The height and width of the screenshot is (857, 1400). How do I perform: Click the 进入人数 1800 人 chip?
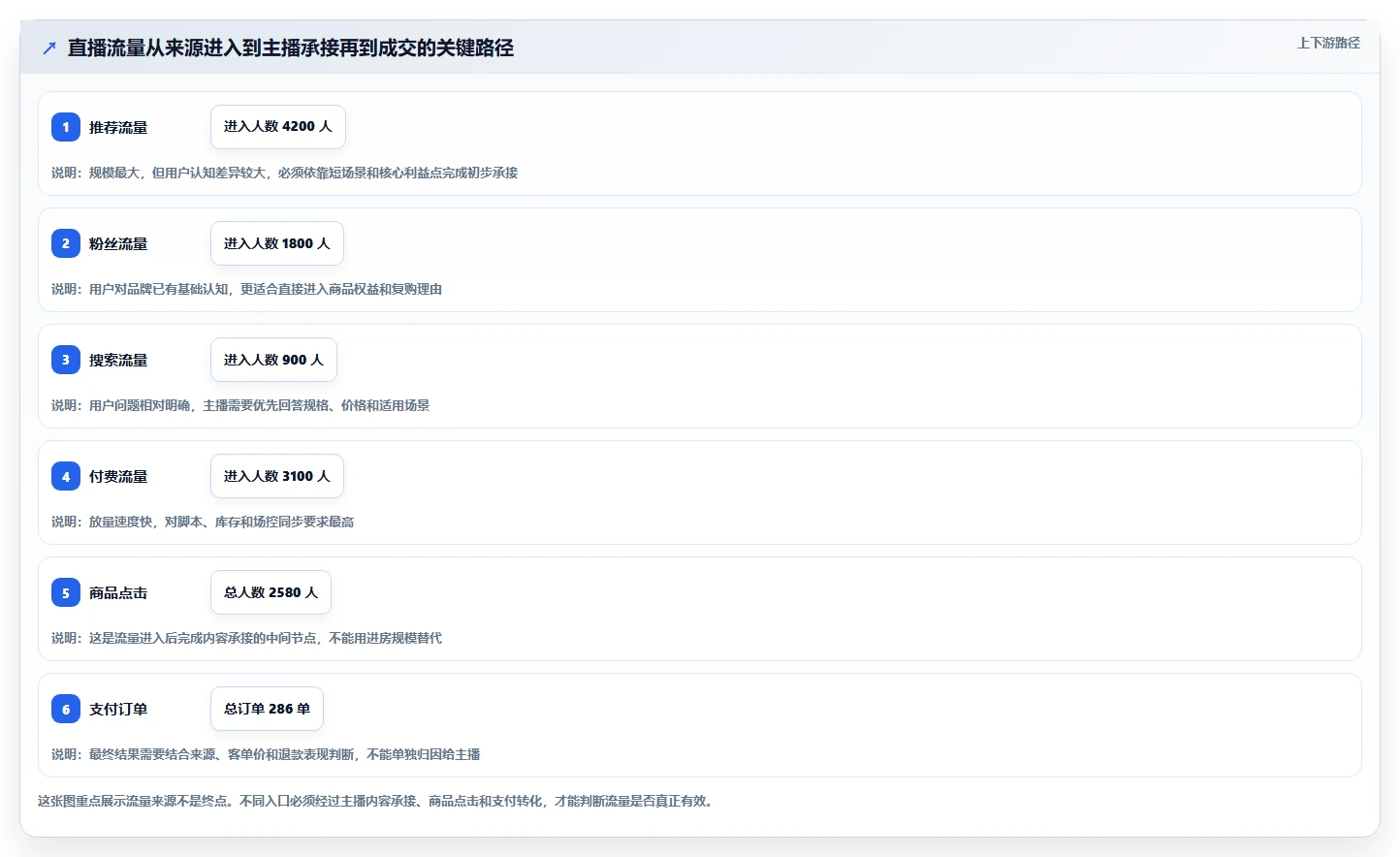coord(277,243)
